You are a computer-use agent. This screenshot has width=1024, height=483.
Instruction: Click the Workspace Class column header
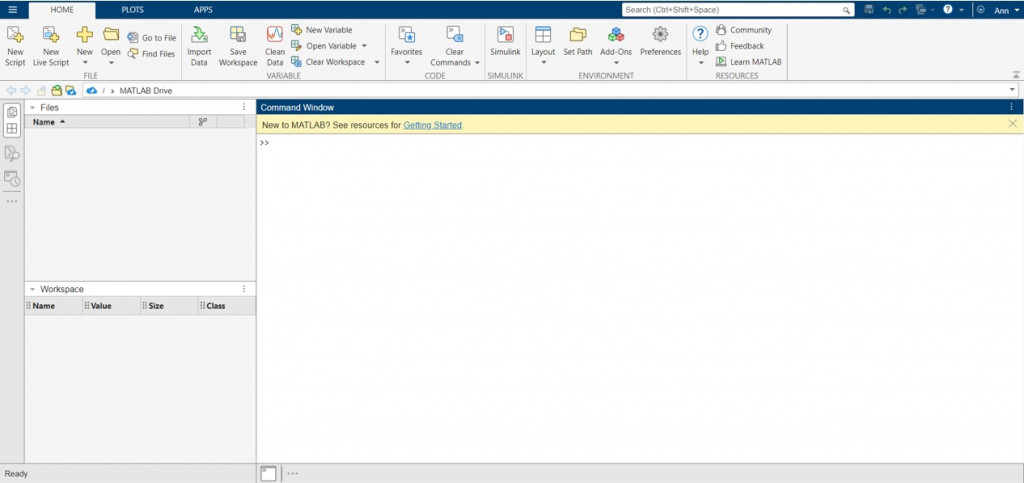tap(227, 305)
